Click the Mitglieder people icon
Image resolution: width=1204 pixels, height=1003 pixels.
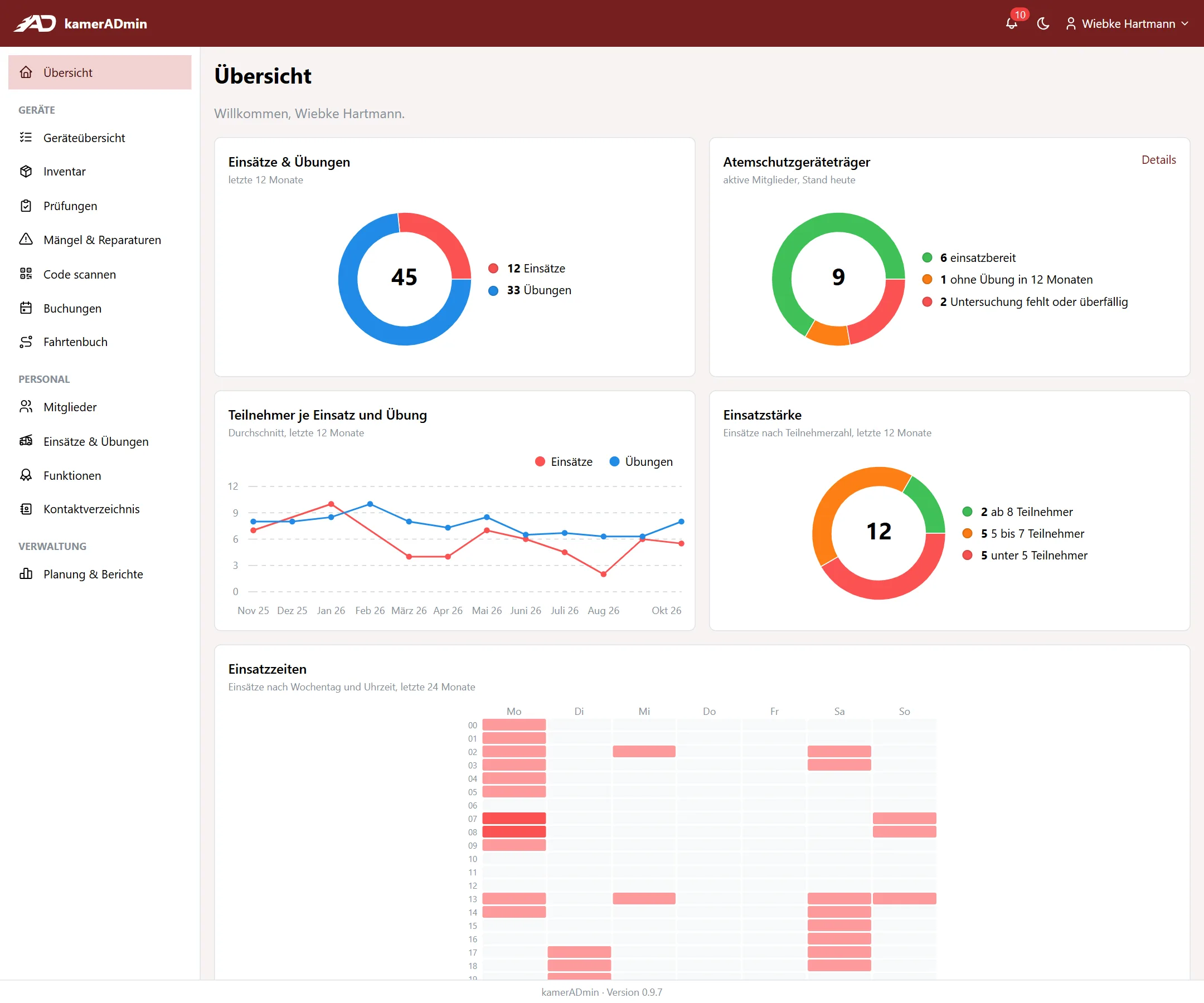point(26,407)
